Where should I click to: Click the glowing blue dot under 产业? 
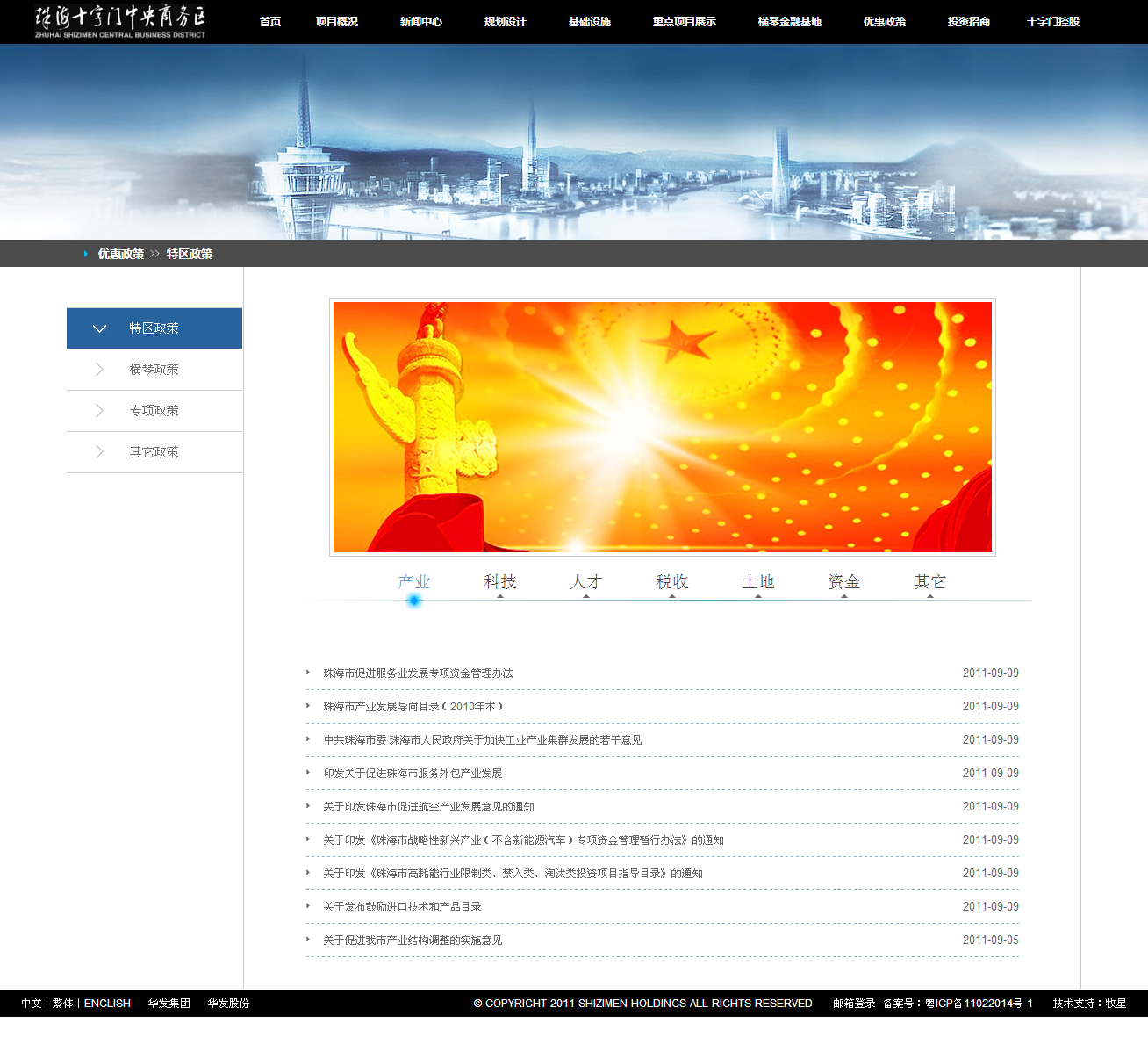tap(414, 601)
